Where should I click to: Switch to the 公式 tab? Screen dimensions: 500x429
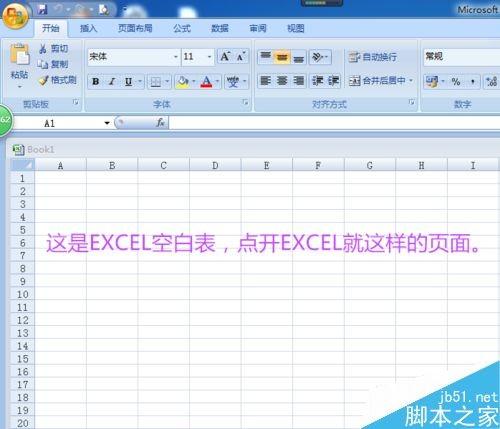(x=182, y=28)
